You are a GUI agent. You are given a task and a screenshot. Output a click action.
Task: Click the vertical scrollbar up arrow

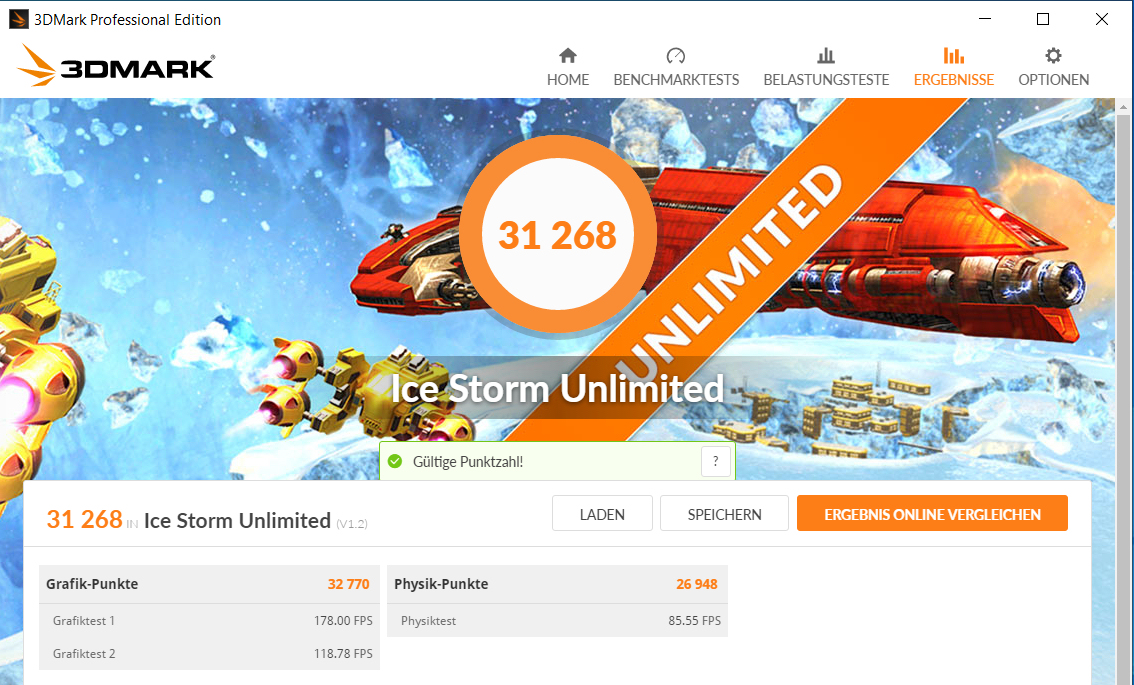[x=1123, y=107]
